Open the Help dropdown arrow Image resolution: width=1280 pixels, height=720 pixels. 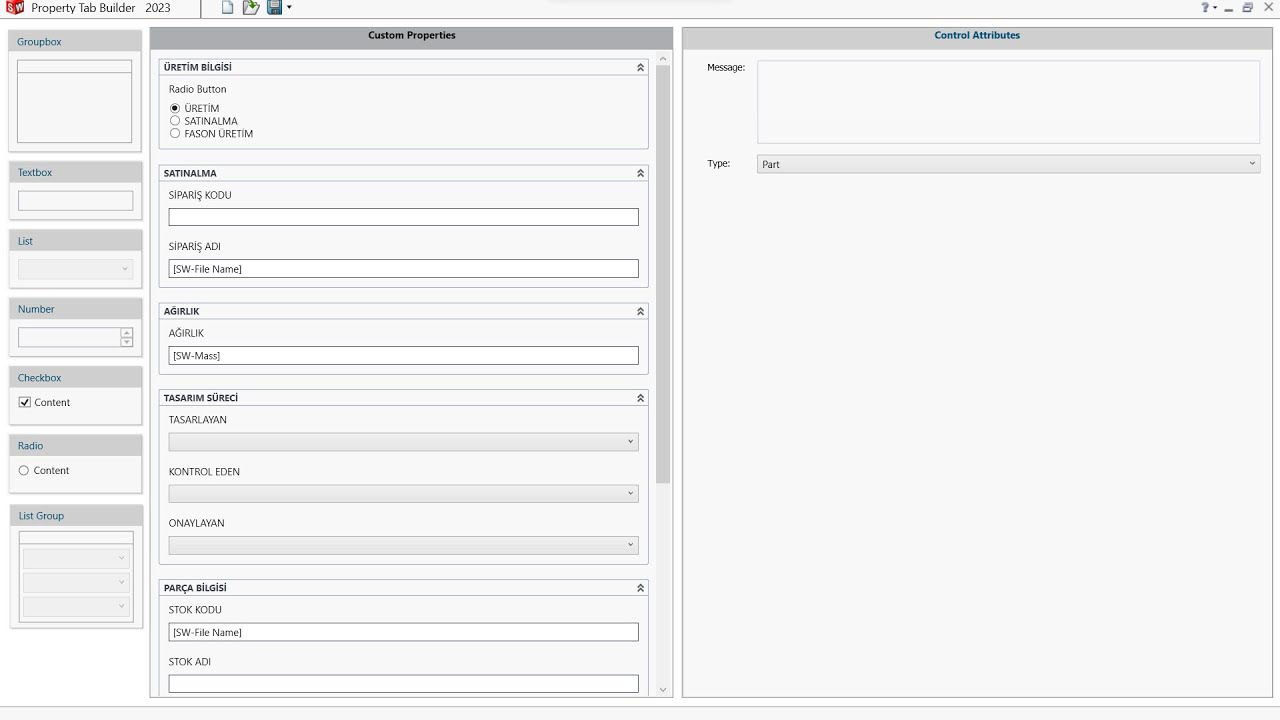(x=1215, y=8)
